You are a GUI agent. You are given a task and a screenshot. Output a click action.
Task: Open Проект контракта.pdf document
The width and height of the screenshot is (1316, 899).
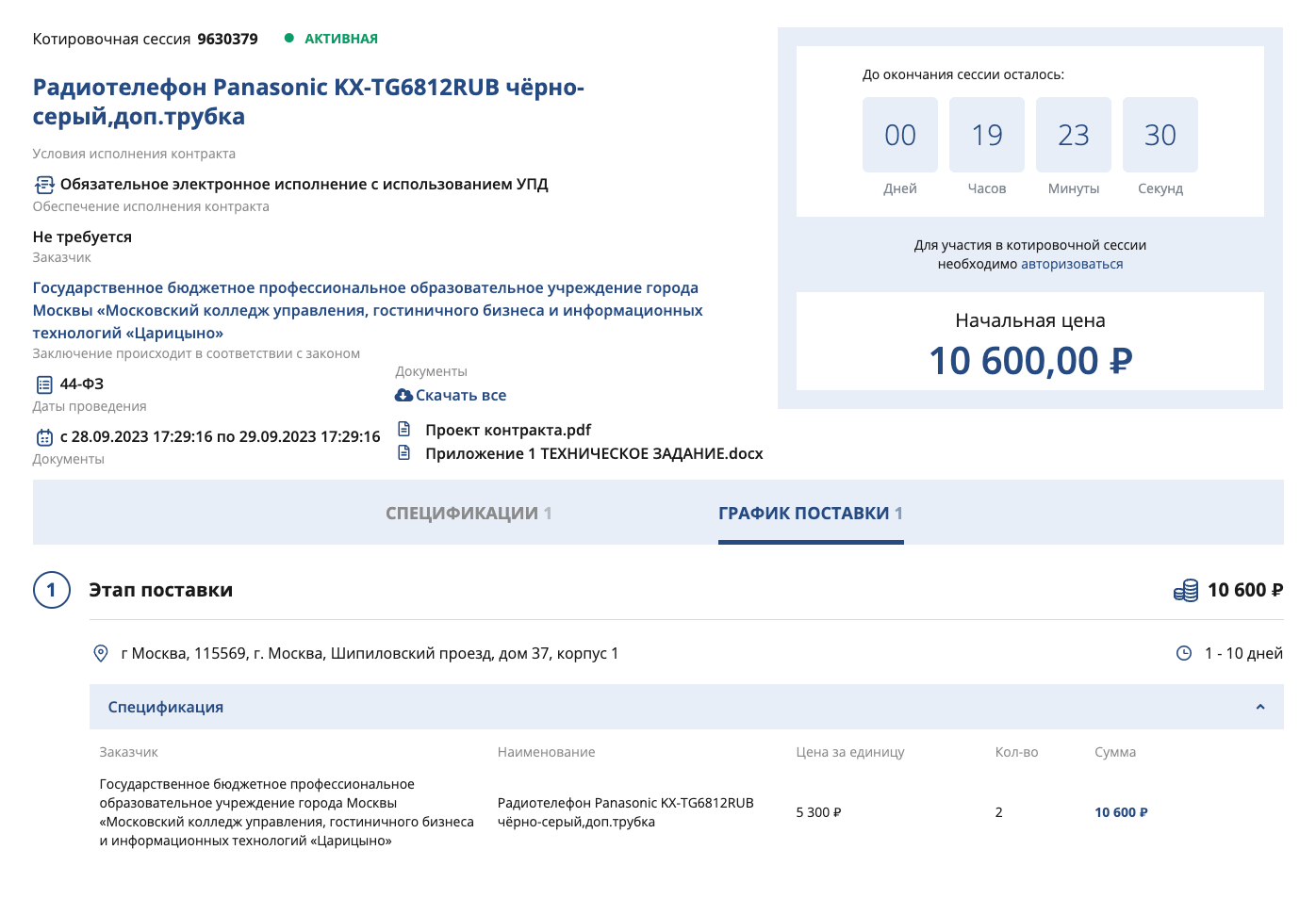[x=508, y=430]
